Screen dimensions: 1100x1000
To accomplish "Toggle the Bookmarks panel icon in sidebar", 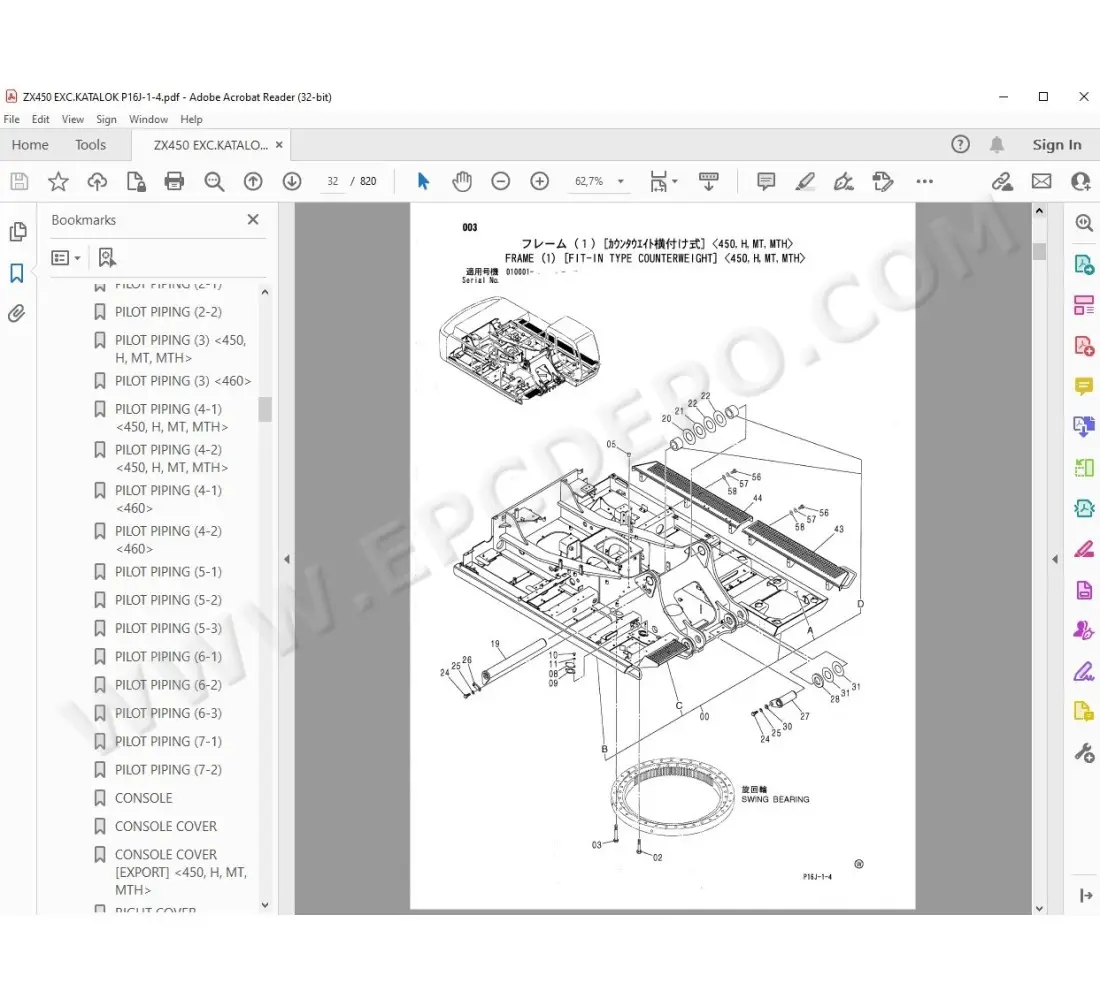I will tap(17, 273).
